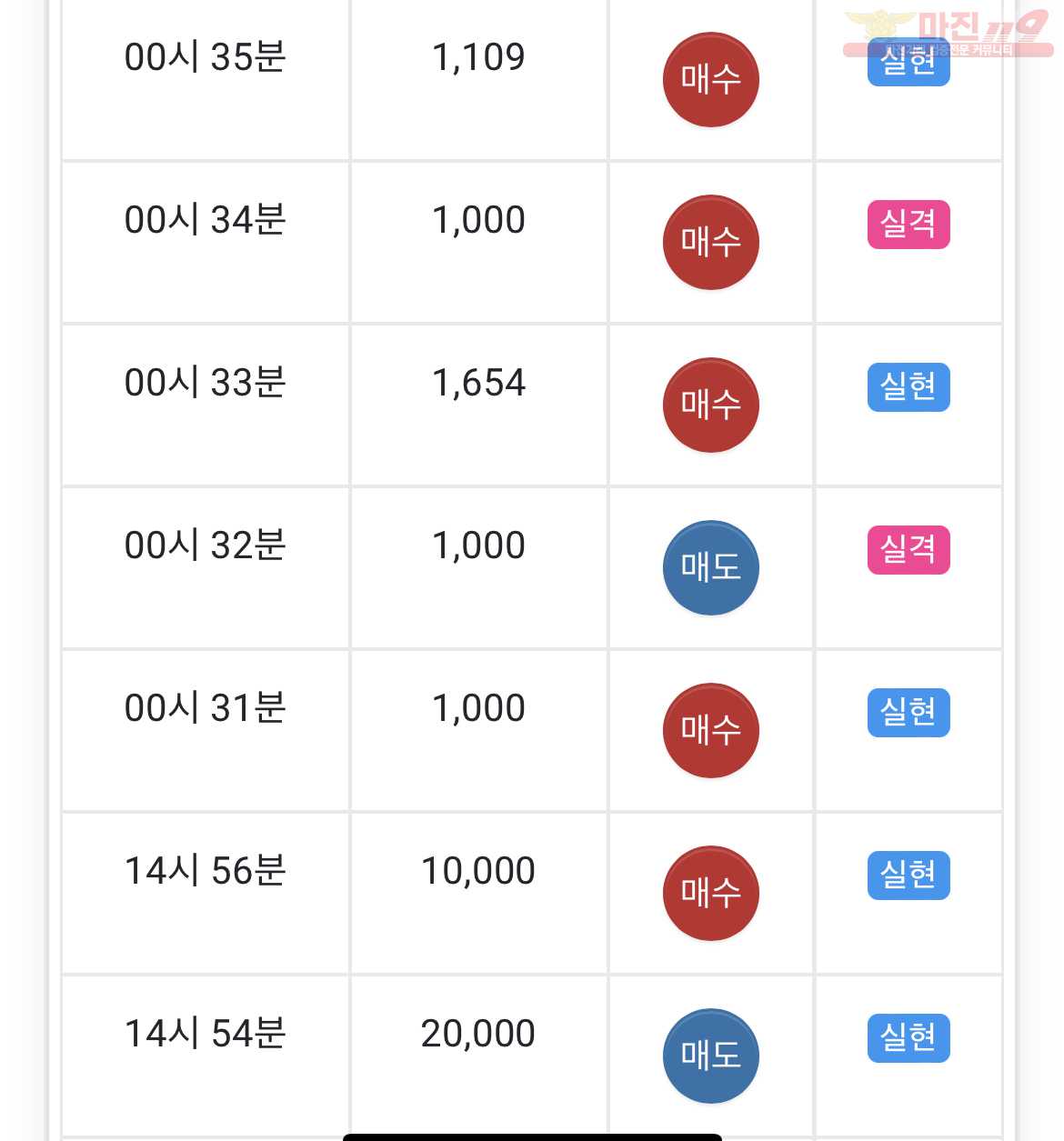The width and height of the screenshot is (1064, 1141).
Task: Click the blue 실현 badge for 14시 56분
Action: tap(908, 876)
